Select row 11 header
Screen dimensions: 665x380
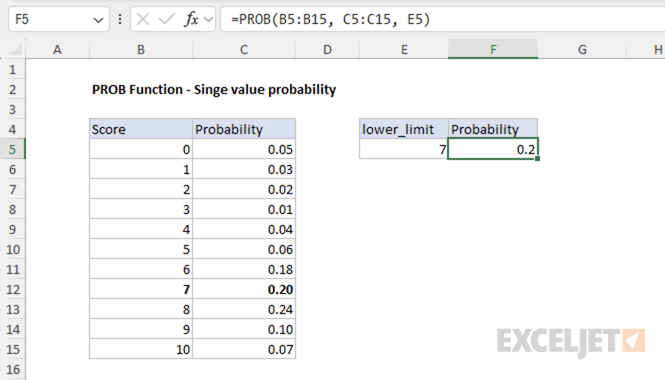point(13,269)
